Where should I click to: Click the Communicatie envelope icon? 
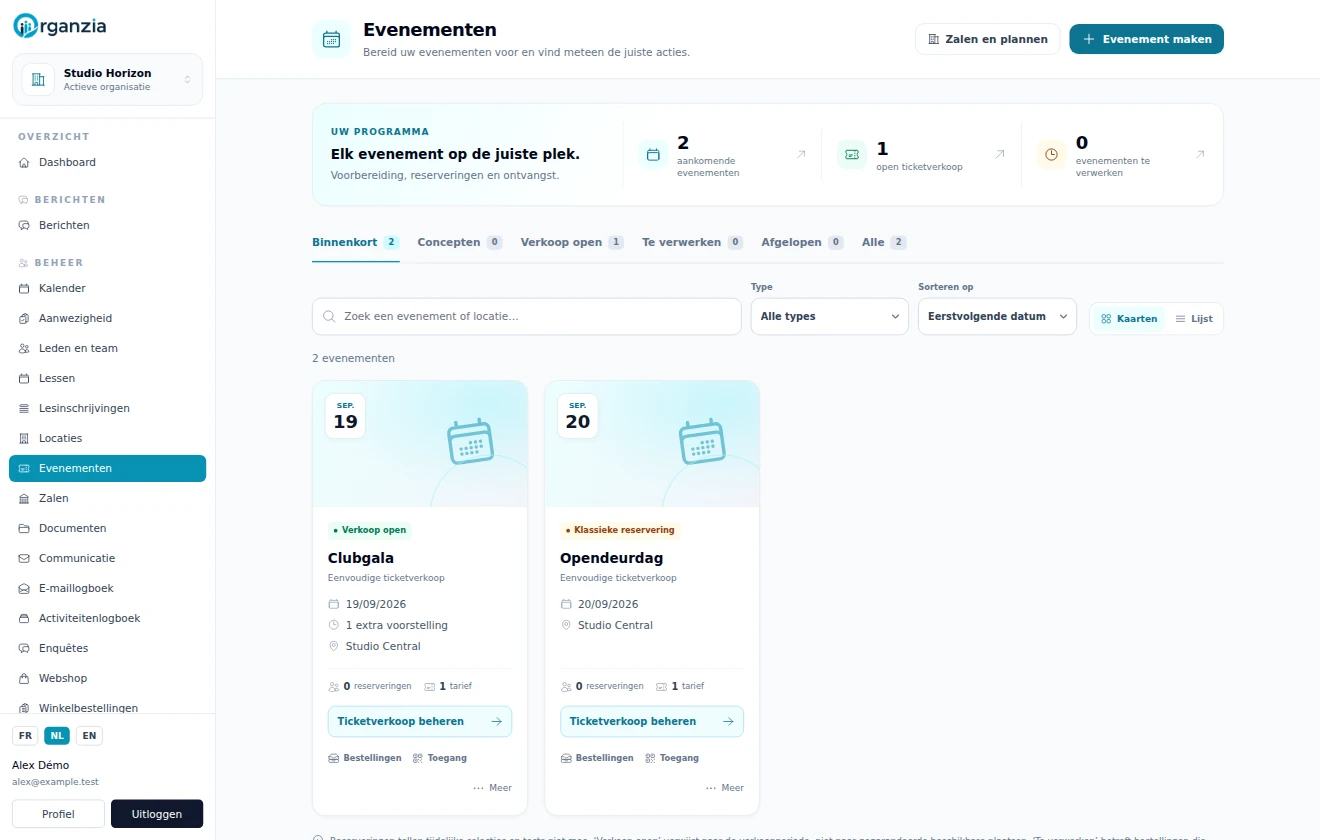tap(25, 558)
